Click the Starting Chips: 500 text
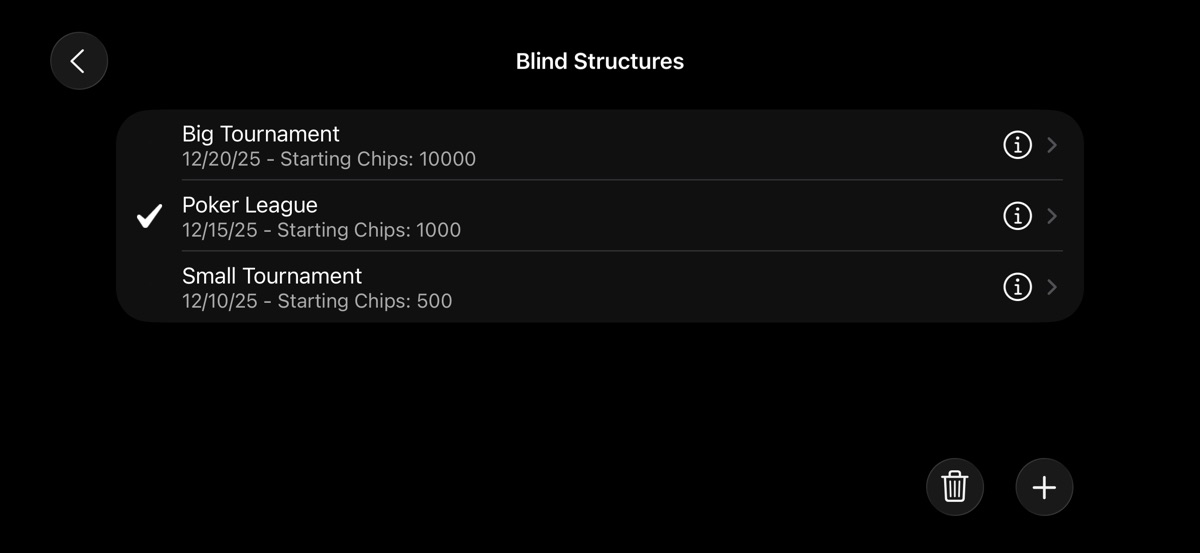Image resolution: width=1200 pixels, height=553 pixels. 365,301
